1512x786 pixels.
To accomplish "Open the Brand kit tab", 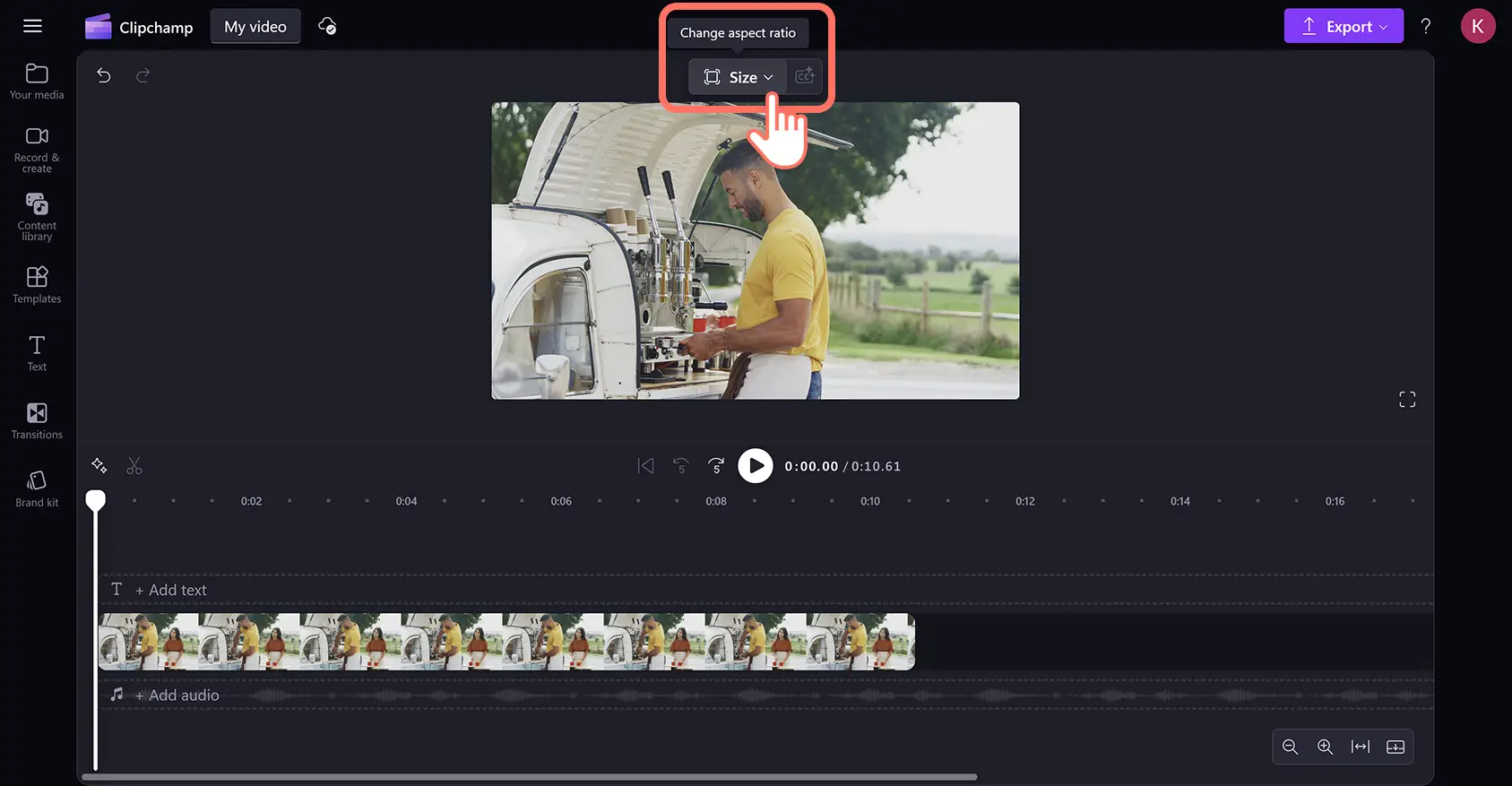I will point(37,489).
